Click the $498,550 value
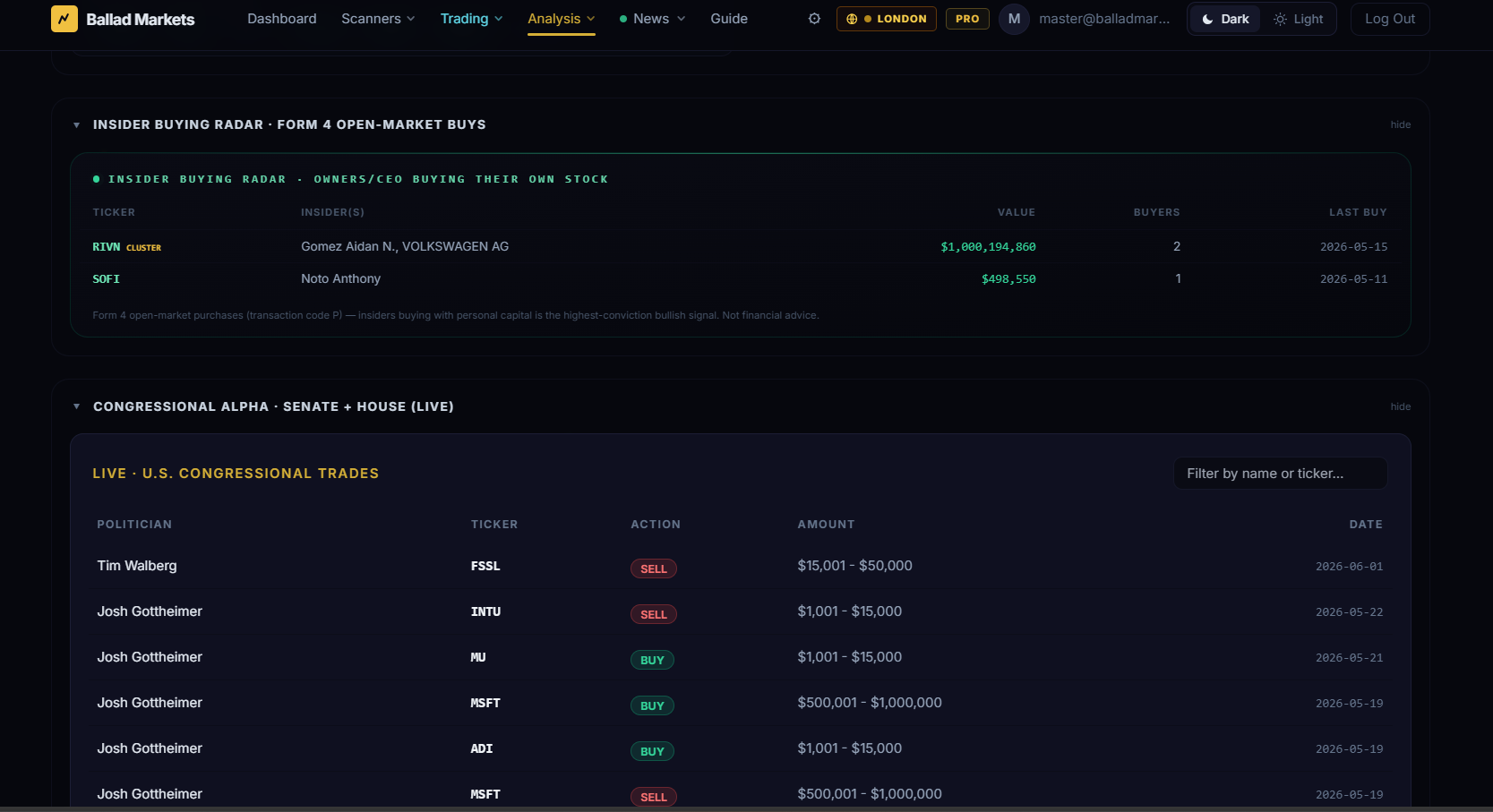Image resolution: width=1493 pixels, height=812 pixels. [1008, 279]
